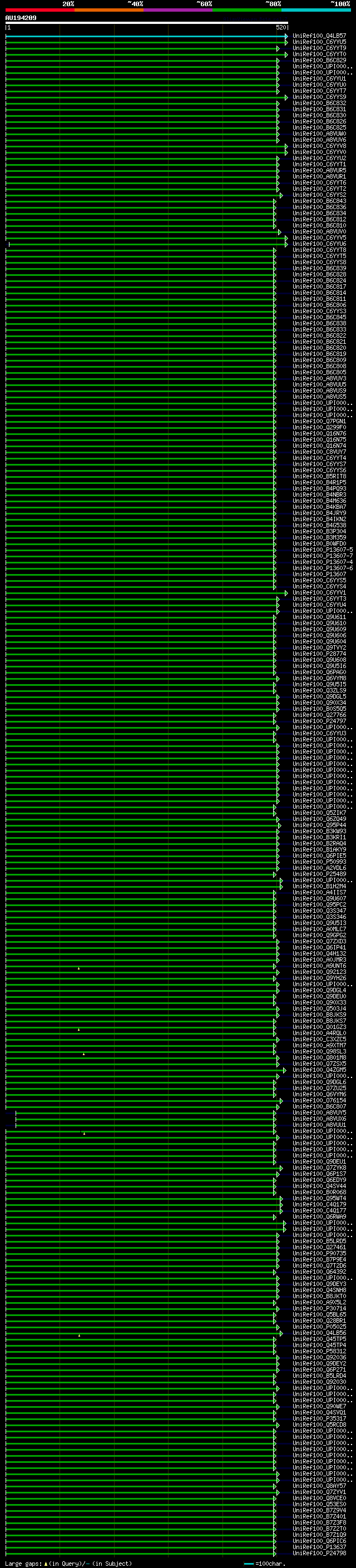This screenshot has height=1568, width=356.
Task: Click the white query sequence bar
Action: click(147, 22)
